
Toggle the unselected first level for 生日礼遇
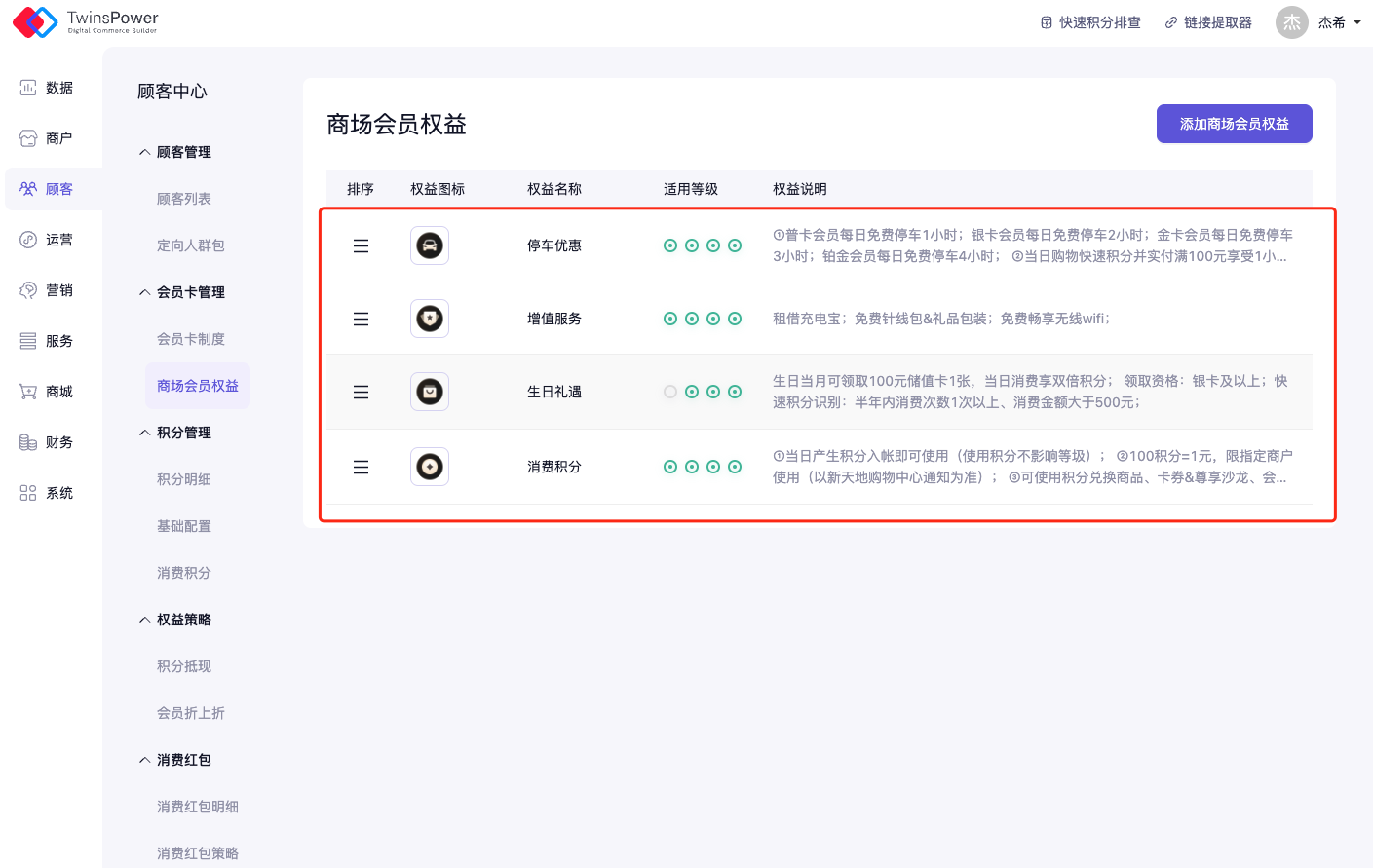(670, 392)
